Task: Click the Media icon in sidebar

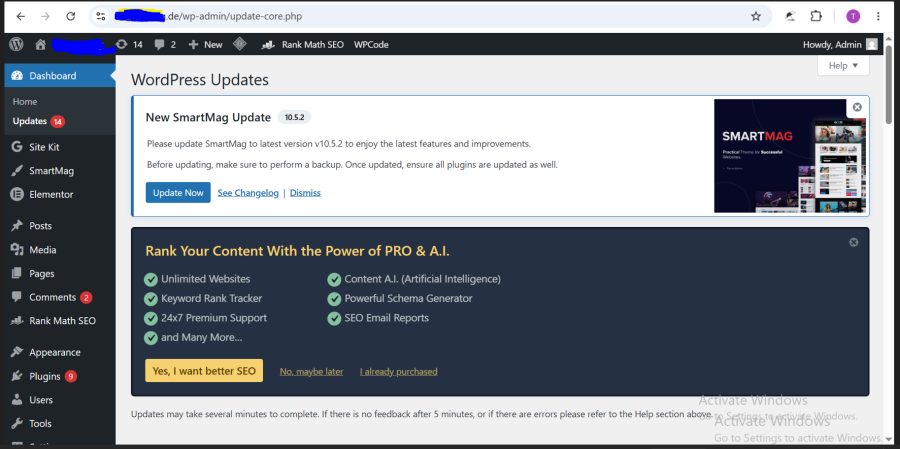Action: (17, 250)
